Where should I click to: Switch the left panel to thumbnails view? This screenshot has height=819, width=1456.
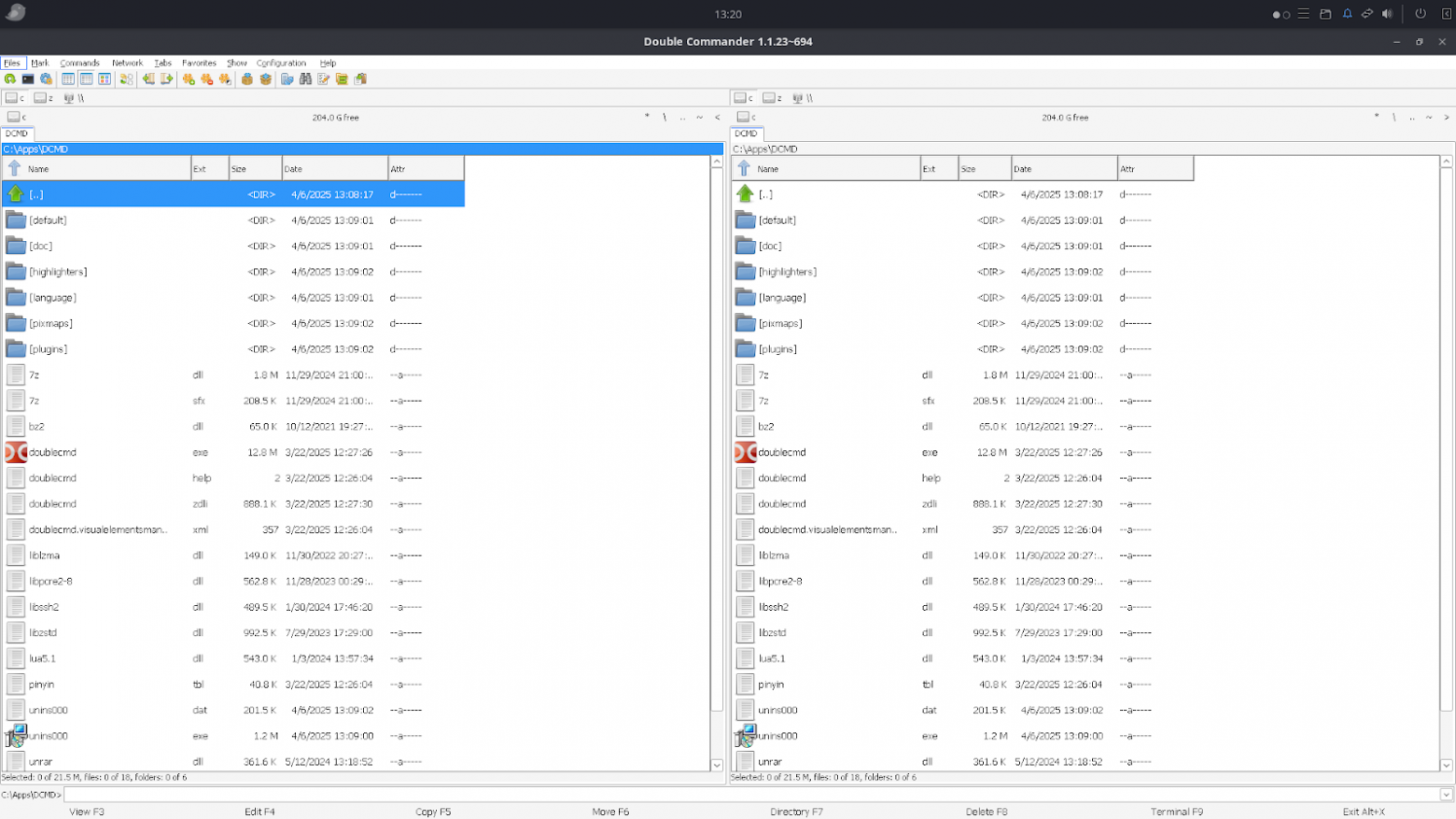[104, 79]
